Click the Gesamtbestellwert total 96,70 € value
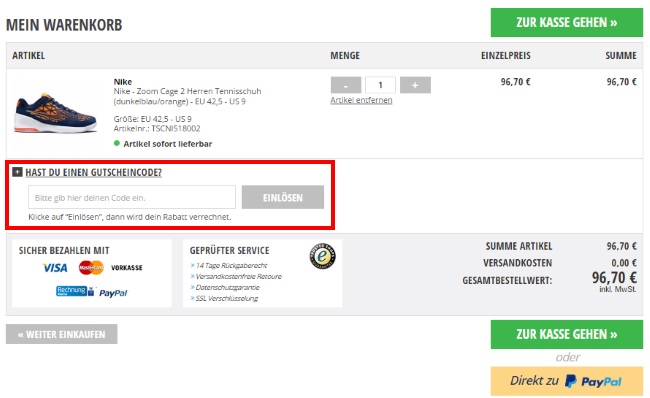650x398 pixels. [614, 277]
